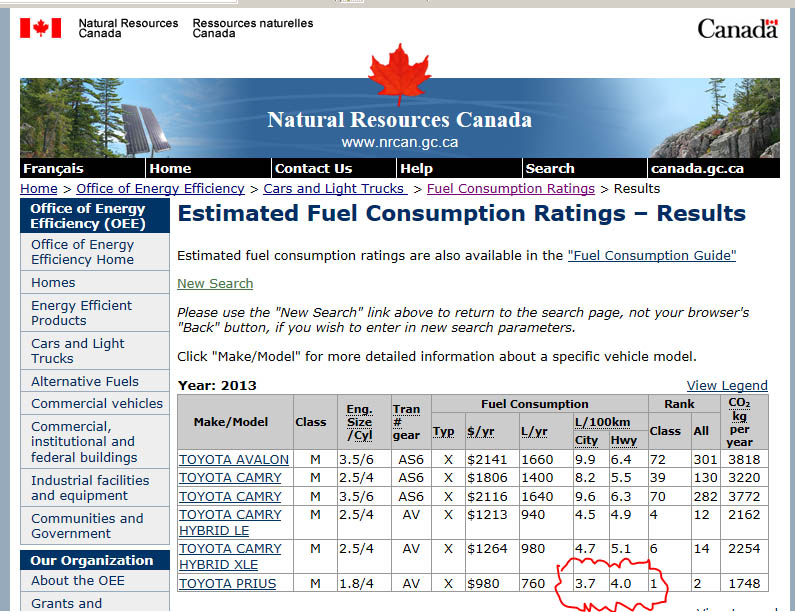The height and width of the screenshot is (612, 795).
Task: Open Communities and Government sidebar link
Action: click(87, 526)
